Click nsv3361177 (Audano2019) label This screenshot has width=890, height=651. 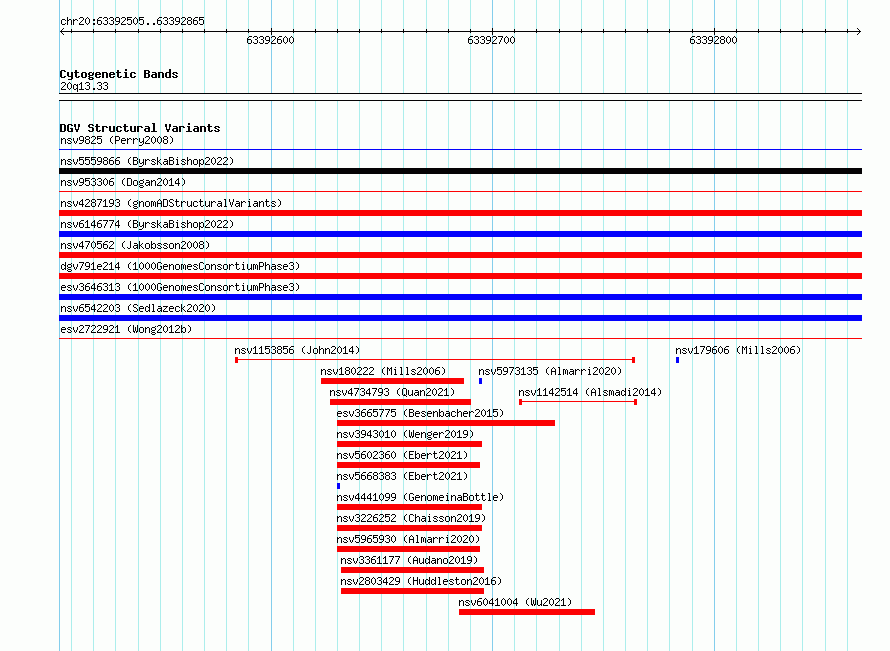[409, 560]
